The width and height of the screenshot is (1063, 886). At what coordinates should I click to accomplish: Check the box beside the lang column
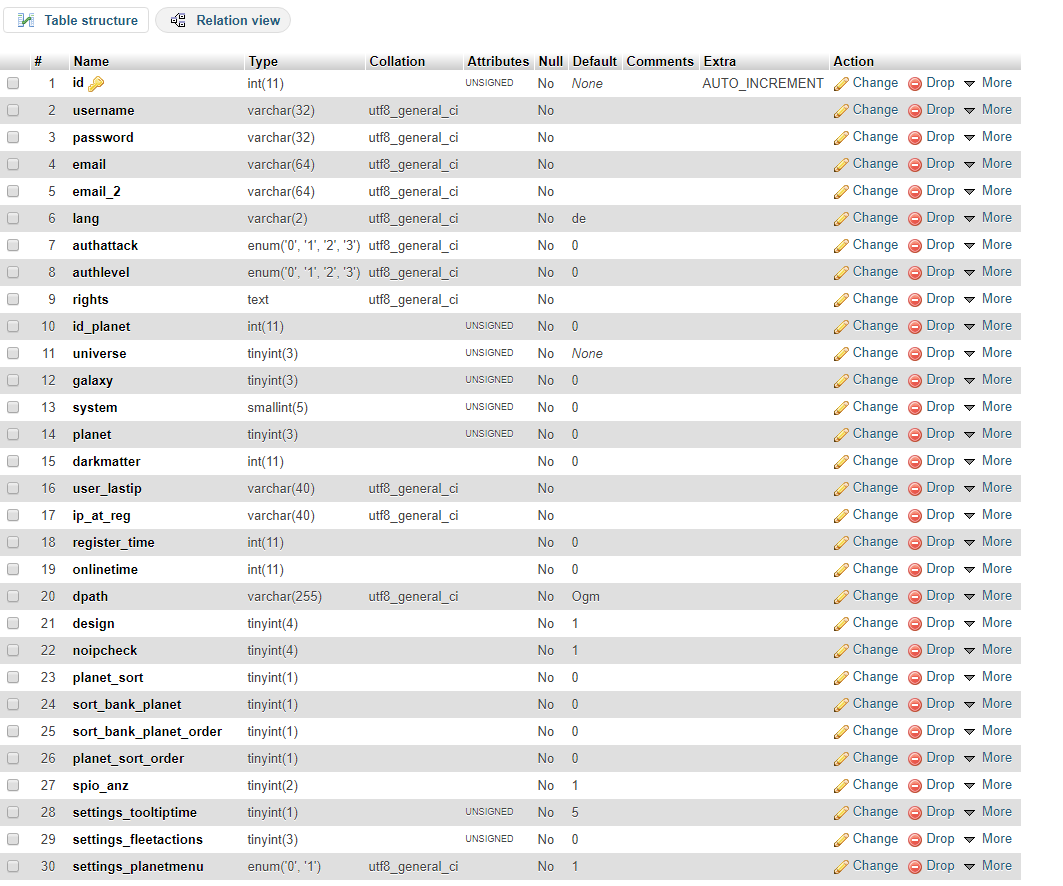(13, 218)
